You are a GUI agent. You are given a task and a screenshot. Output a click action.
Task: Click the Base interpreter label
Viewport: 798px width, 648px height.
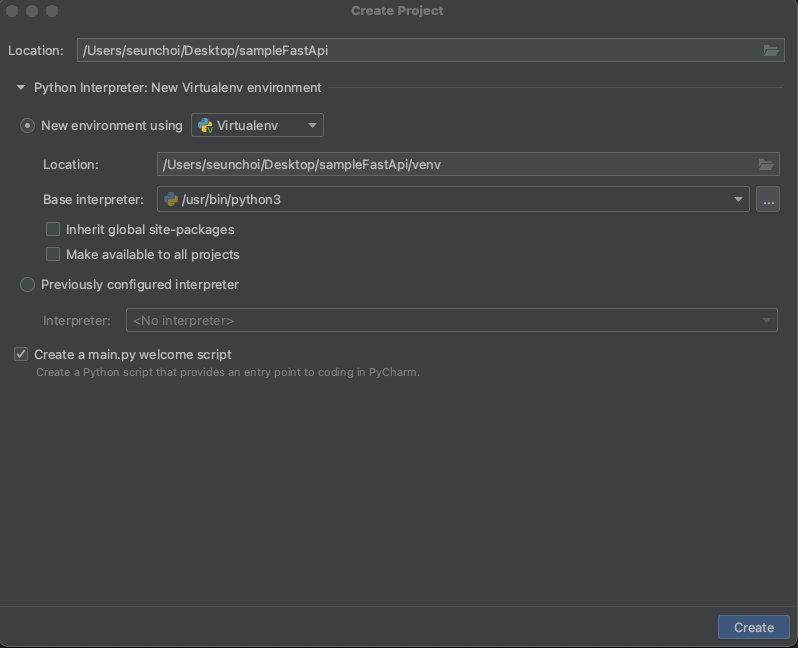pyautogui.click(x=93, y=200)
